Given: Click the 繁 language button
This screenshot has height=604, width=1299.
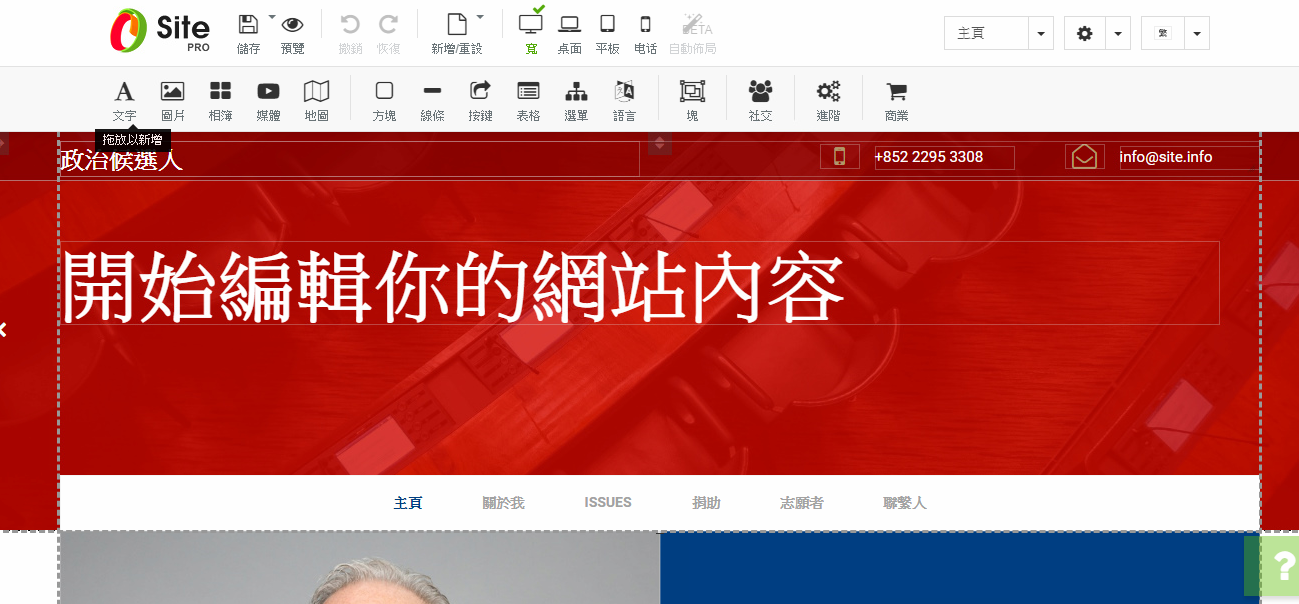Looking at the screenshot, I should pos(1163,33).
